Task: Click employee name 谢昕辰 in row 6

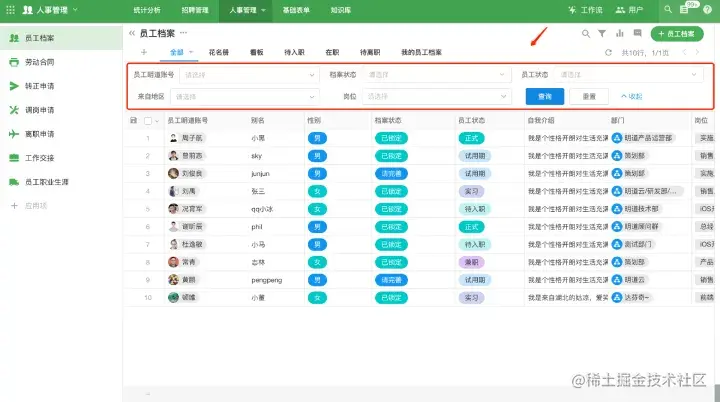Action: (192, 226)
